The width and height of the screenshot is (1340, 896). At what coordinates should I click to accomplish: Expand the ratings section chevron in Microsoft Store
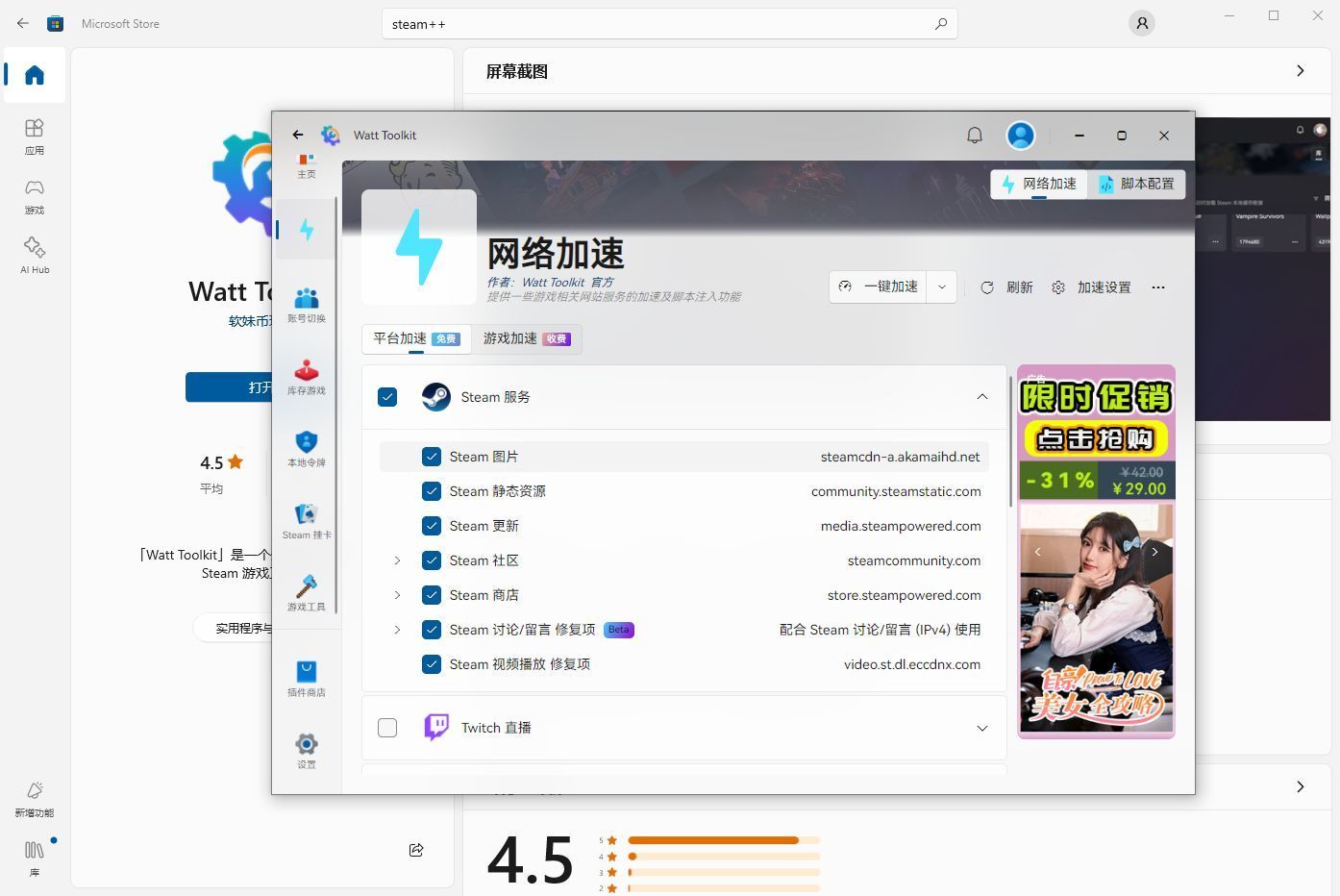[1301, 786]
